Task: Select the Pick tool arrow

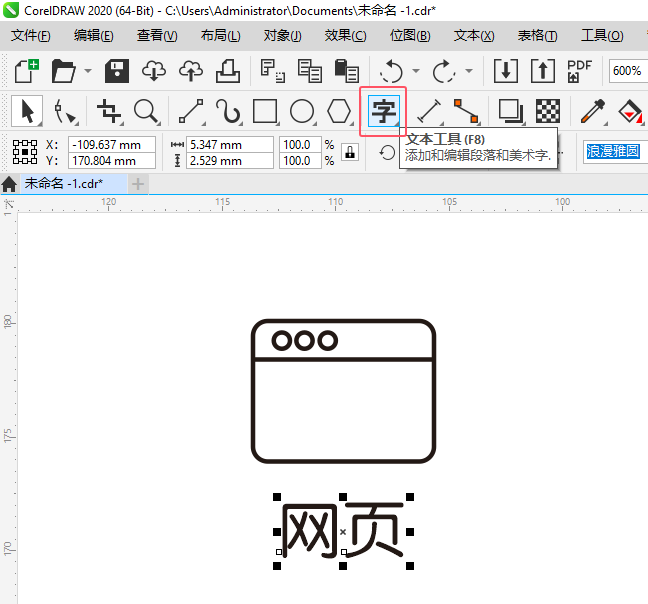Action: (27, 111)
